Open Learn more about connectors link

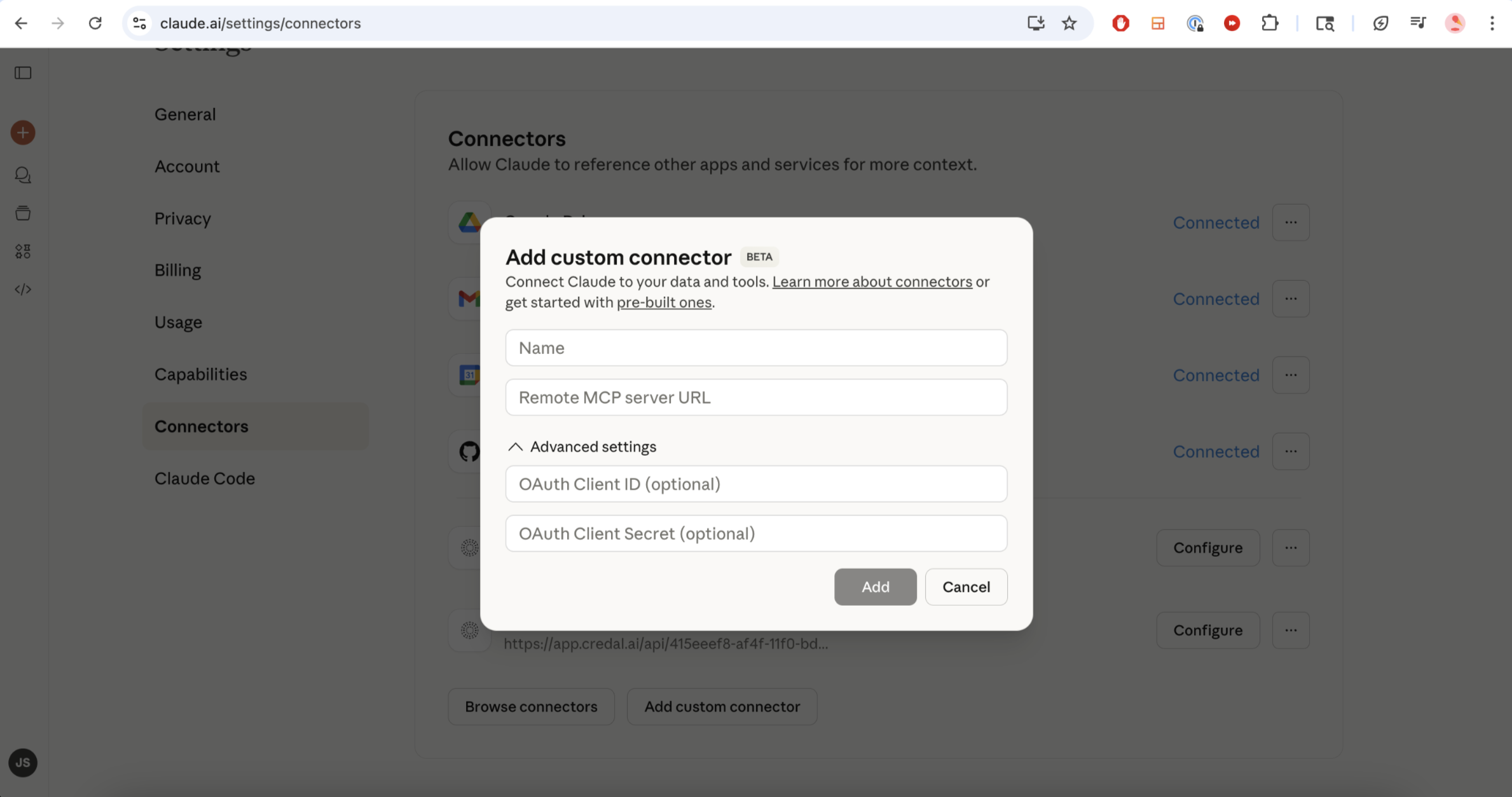pyautogui.click(x=872, y=282)
